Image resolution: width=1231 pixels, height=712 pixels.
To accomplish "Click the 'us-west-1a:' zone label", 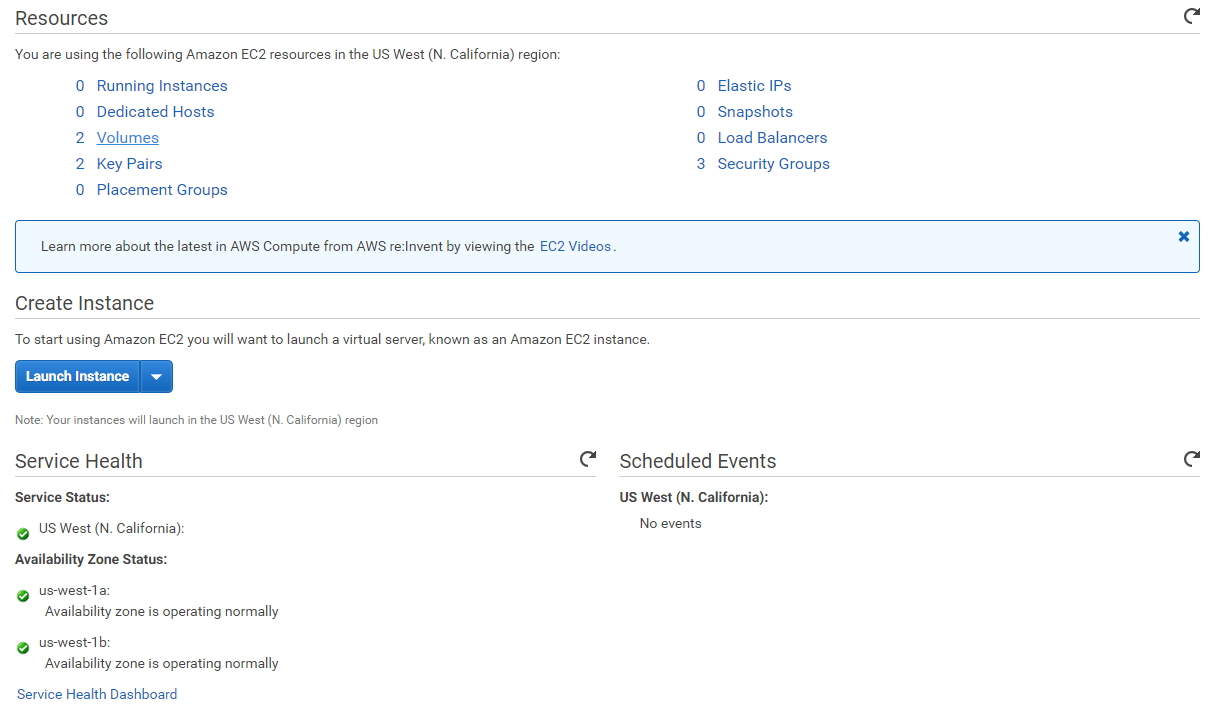I will pyautogui.click(x=74, y=590).
